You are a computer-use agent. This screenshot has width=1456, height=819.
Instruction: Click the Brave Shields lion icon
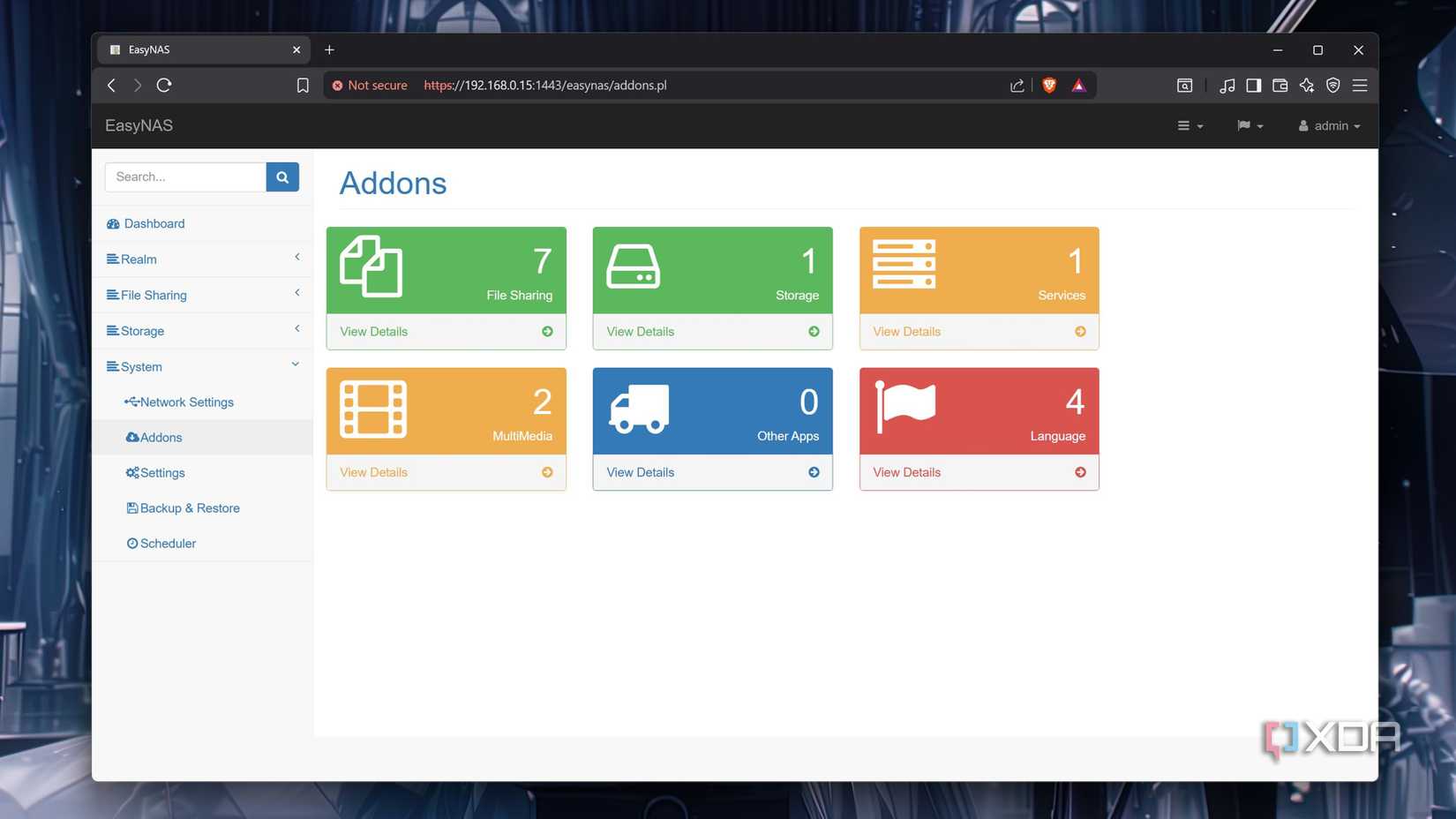point(1049,86)
